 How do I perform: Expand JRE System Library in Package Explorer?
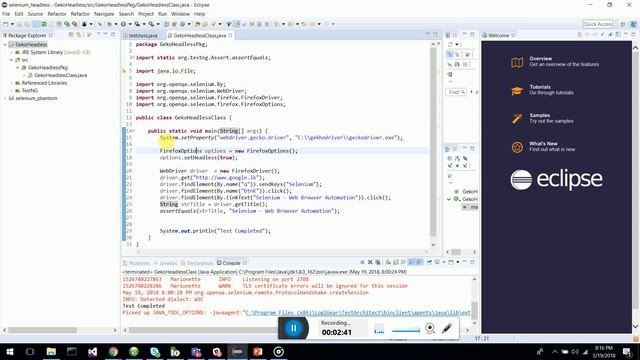pyautogui.click(x=11, y=52)
